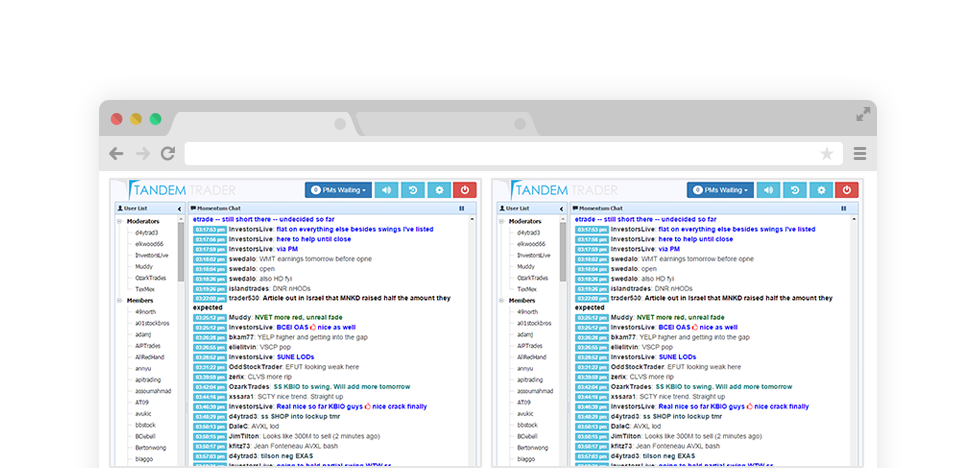The image size is (965, 468).
Task: Click the browser forward arrow
Action: coord(143,153)
